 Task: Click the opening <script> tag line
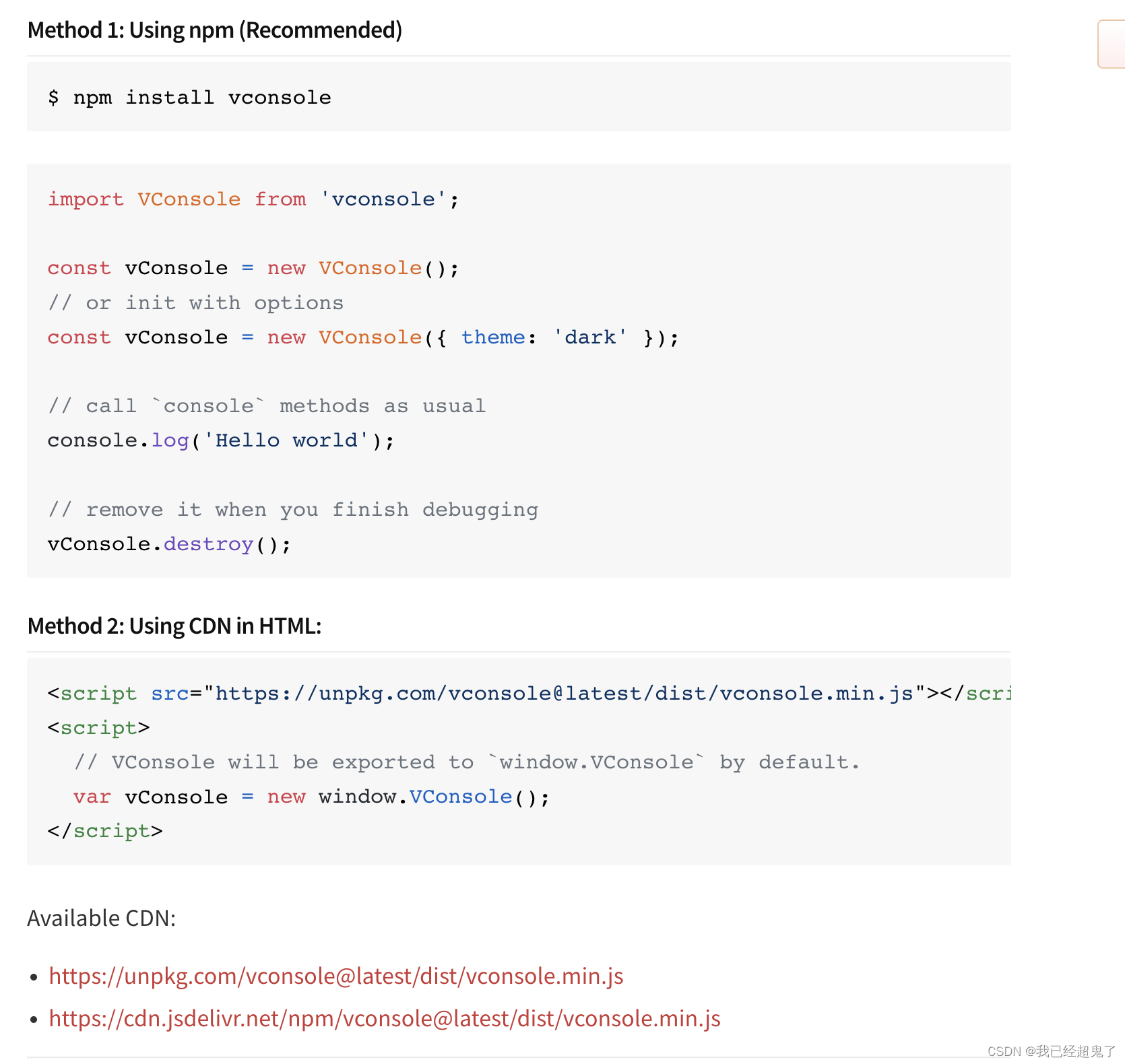[x=99, y=728]
